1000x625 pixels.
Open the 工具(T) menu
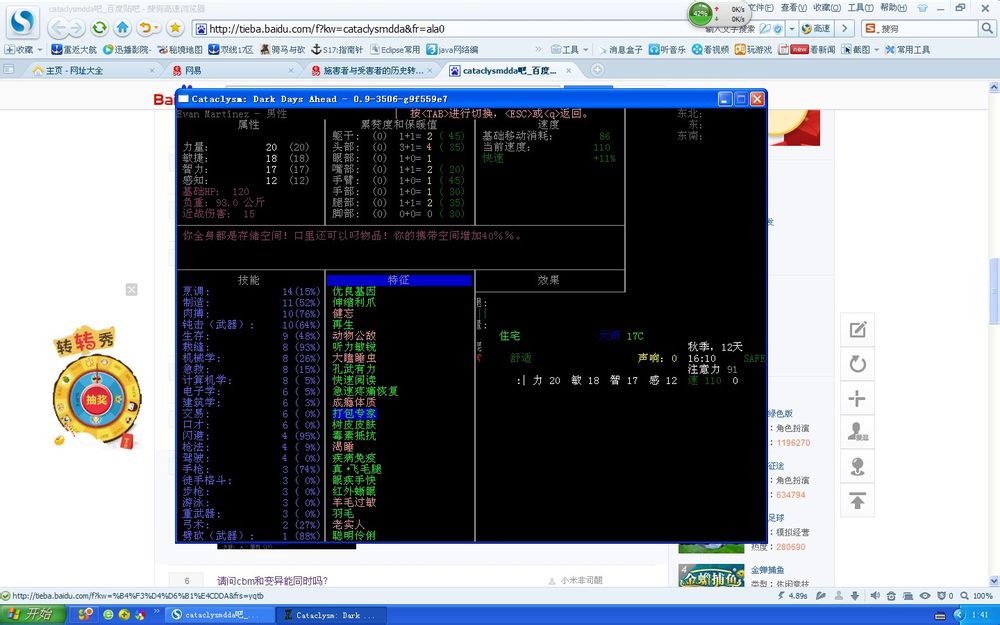tap(860, 8)
